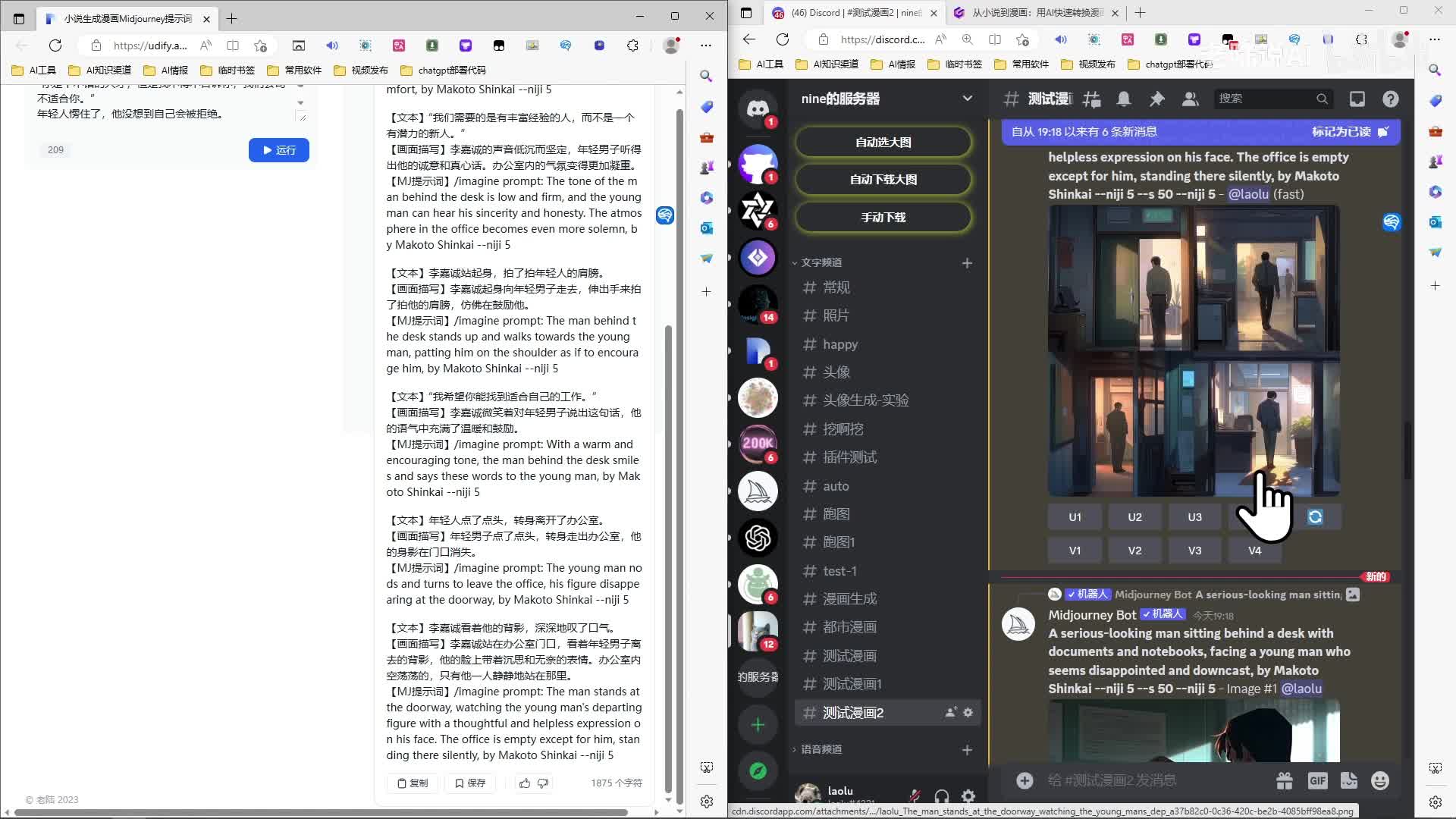Click Explore Discoverable Servers compass icon
Viewport: 1456px width, 819px height.
point(758,771)
